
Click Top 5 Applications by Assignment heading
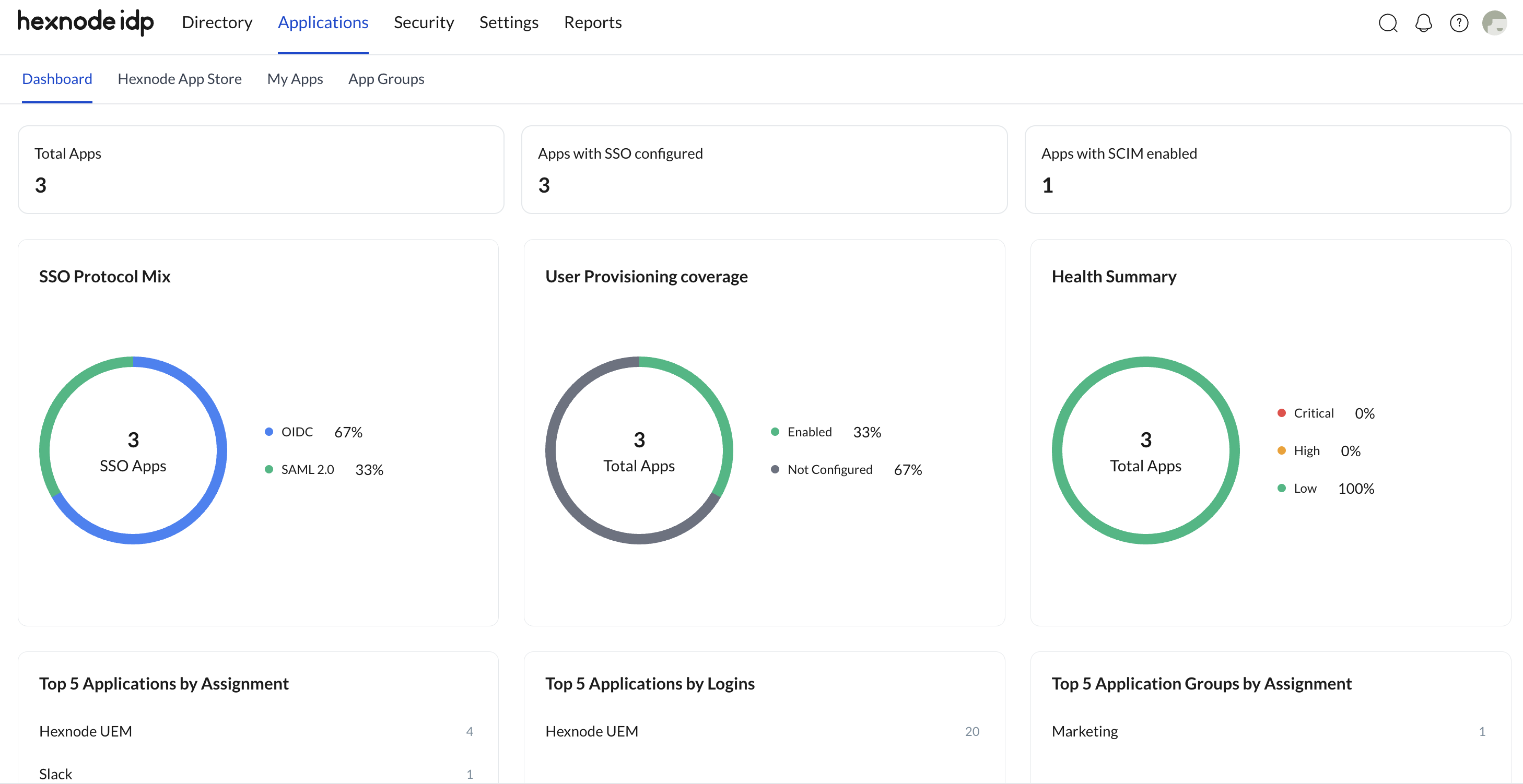164,684
